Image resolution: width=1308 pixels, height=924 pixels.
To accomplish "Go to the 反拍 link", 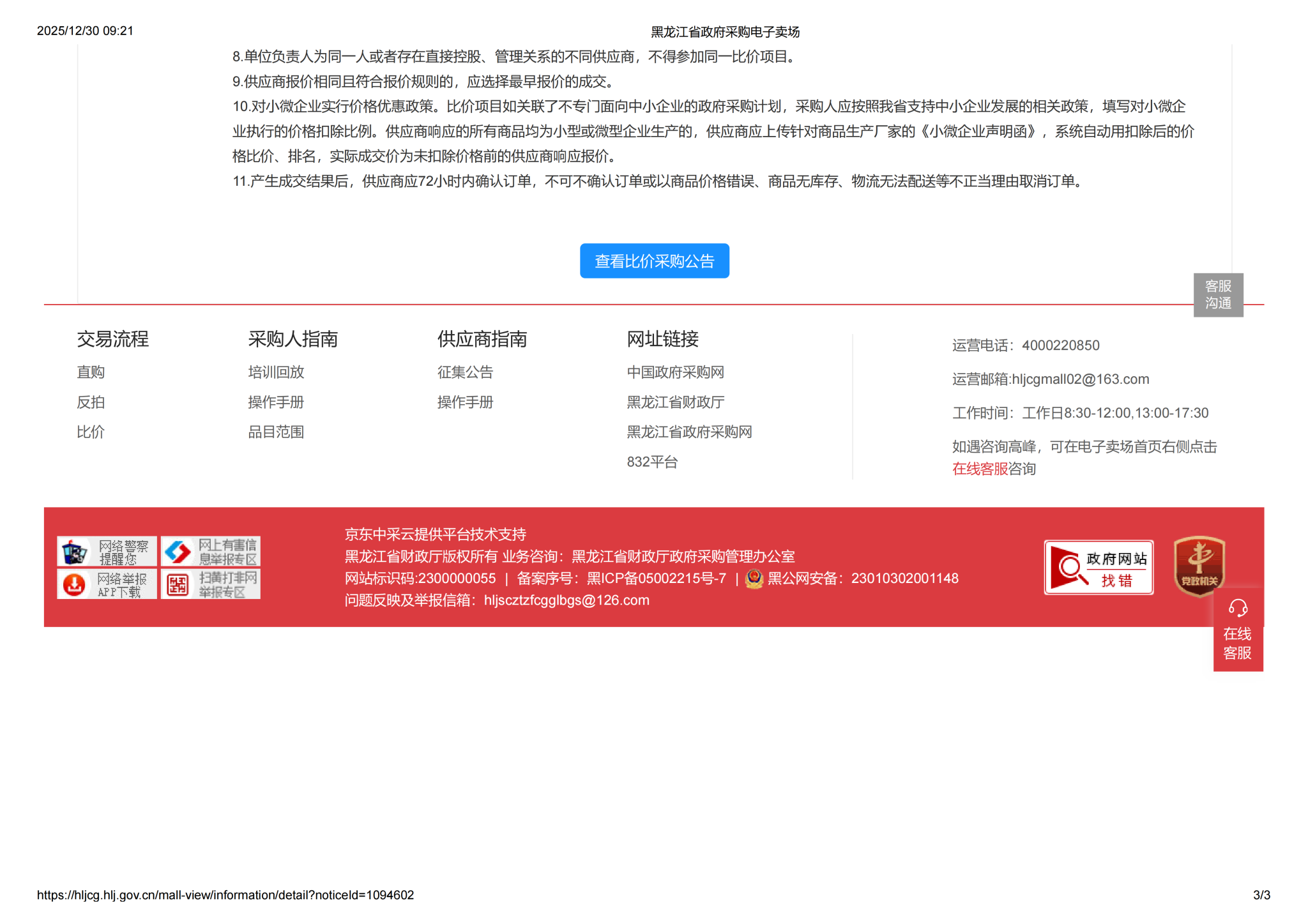I will [91, 402].
